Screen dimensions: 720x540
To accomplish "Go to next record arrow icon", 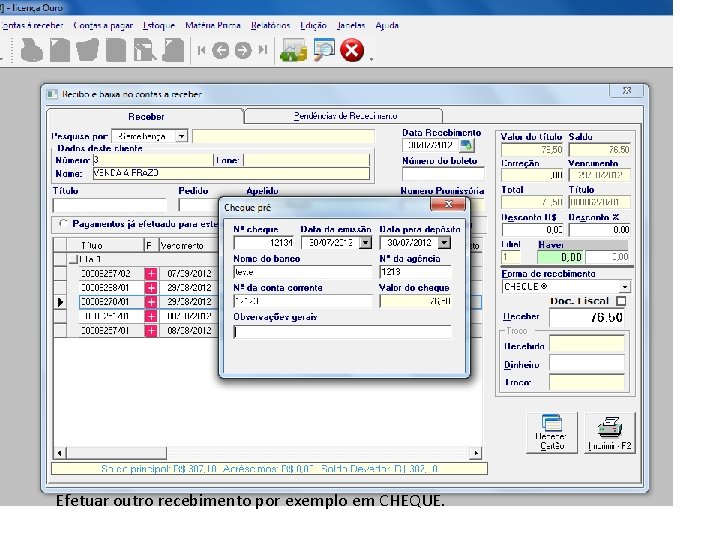I will (x=243, y=50).
